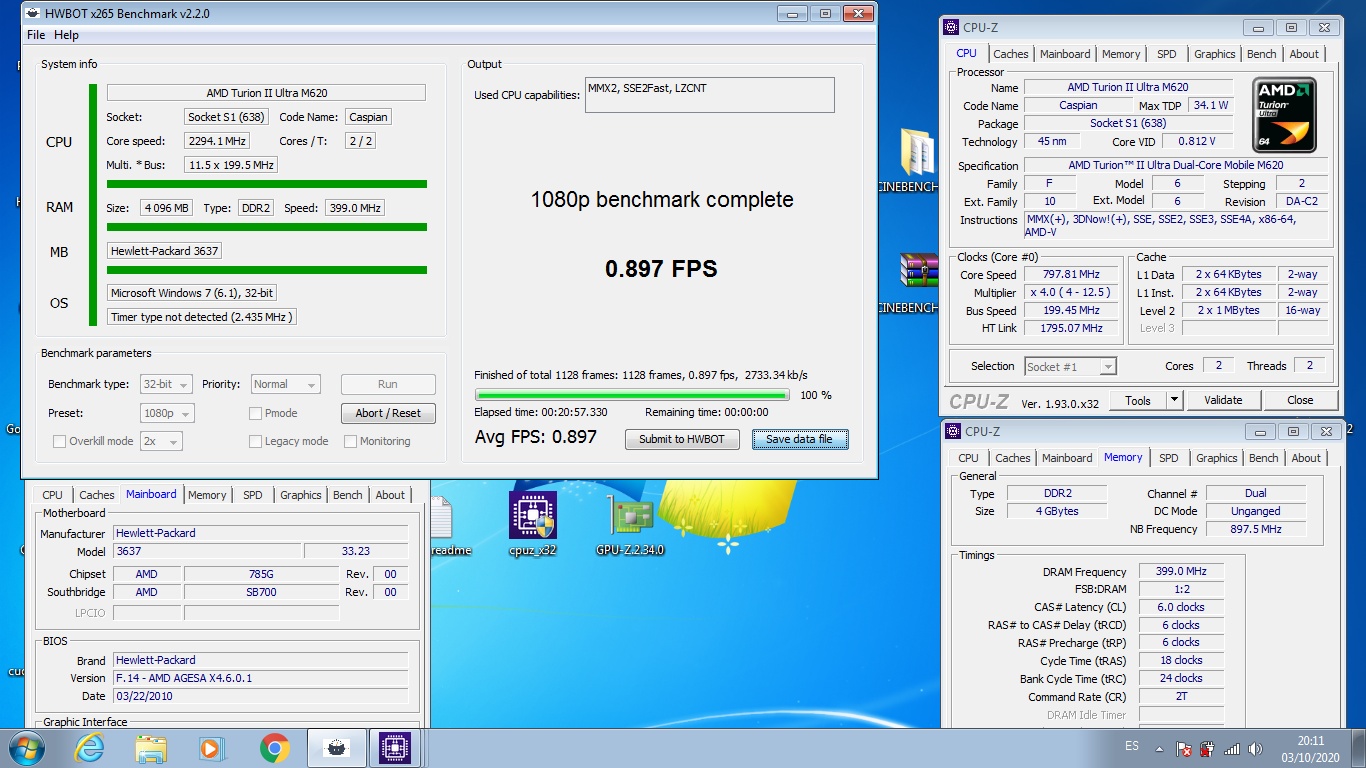Click the AMD Turion Ultra processor logo
This screenshot has height=768, width=1366.
pos(1284,115)
